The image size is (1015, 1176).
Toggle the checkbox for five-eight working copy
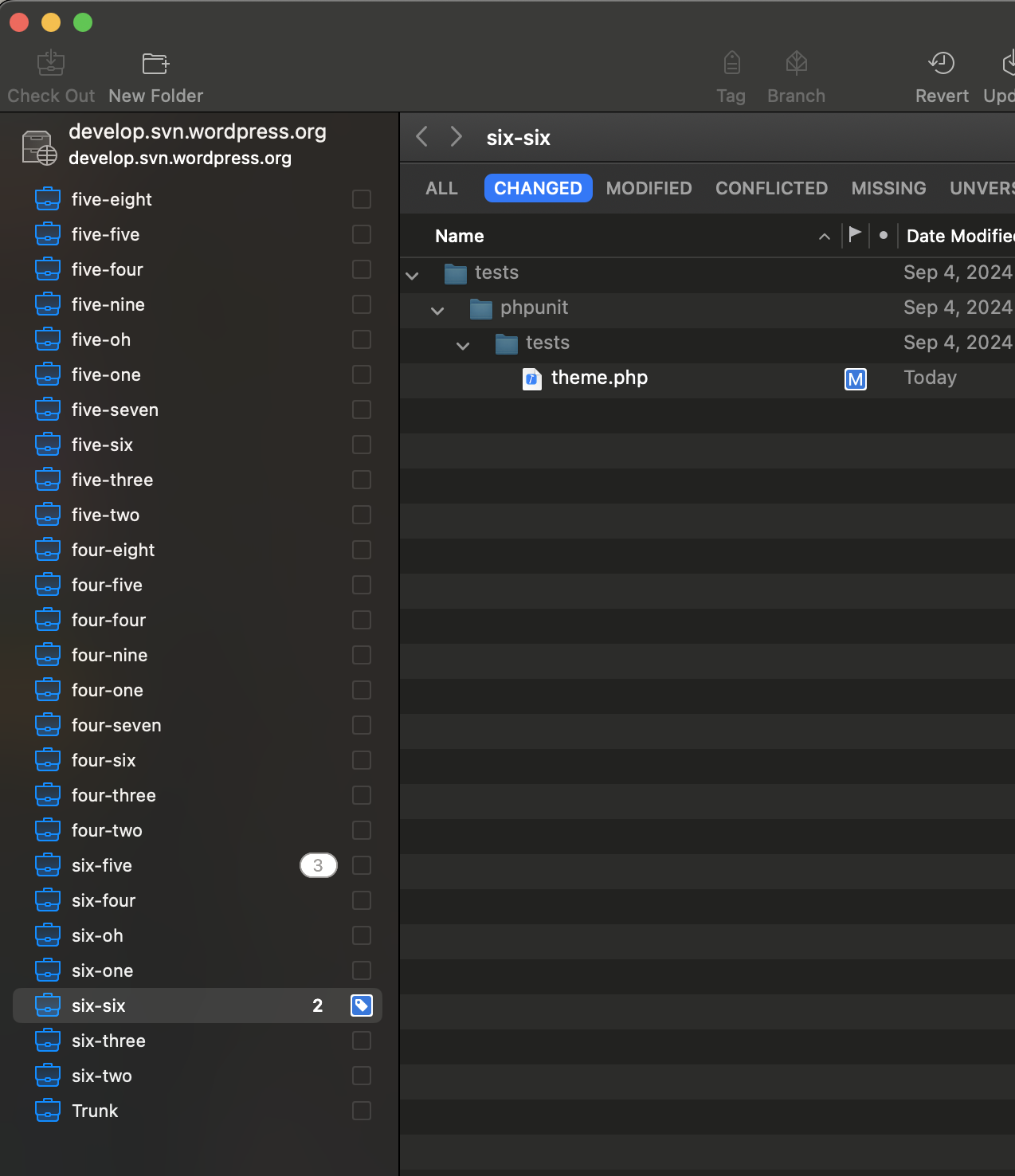point(362,199)
